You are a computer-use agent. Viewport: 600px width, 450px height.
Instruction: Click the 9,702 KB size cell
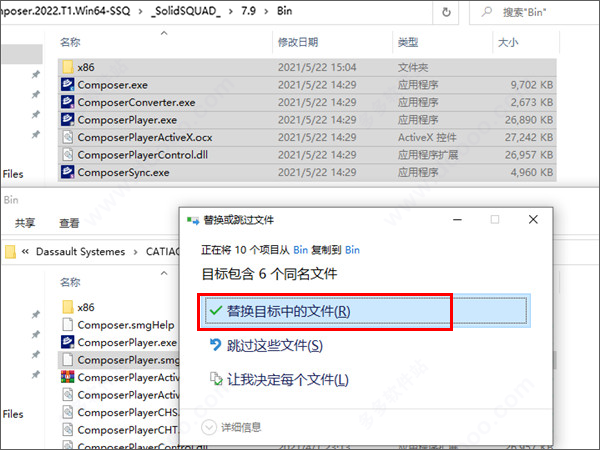pyautogui.click(x=532, y=85)
